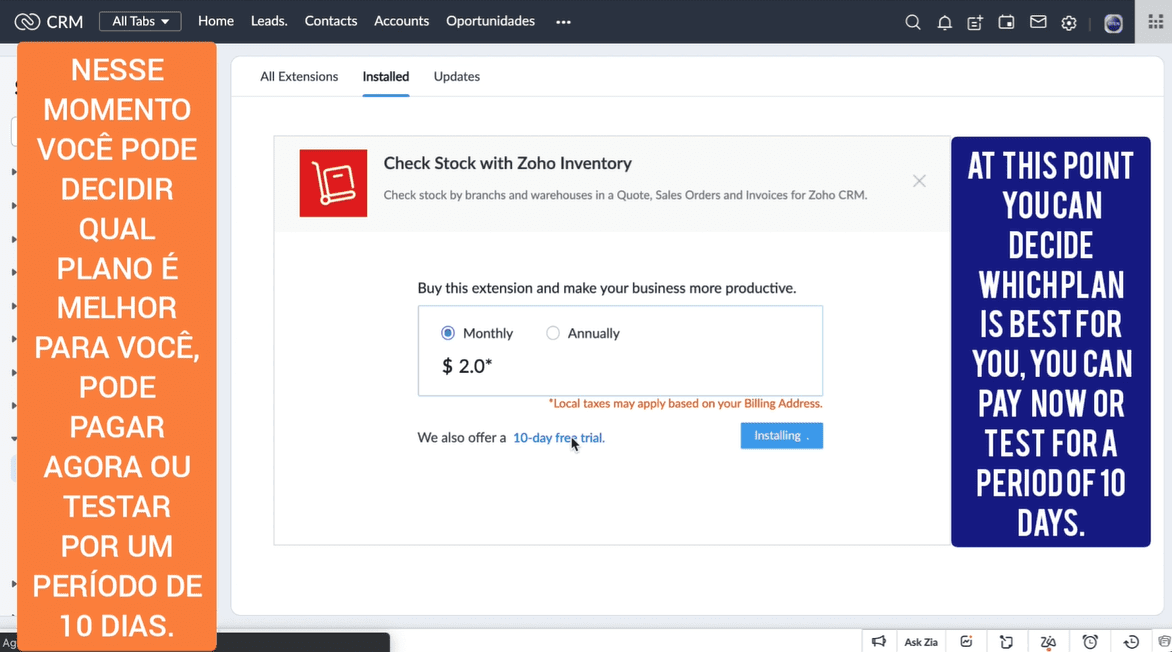The height and width of the screenshot is (652, 1172).
Task: Click the 10-day free trial link
Action: (x=558, y=437)
